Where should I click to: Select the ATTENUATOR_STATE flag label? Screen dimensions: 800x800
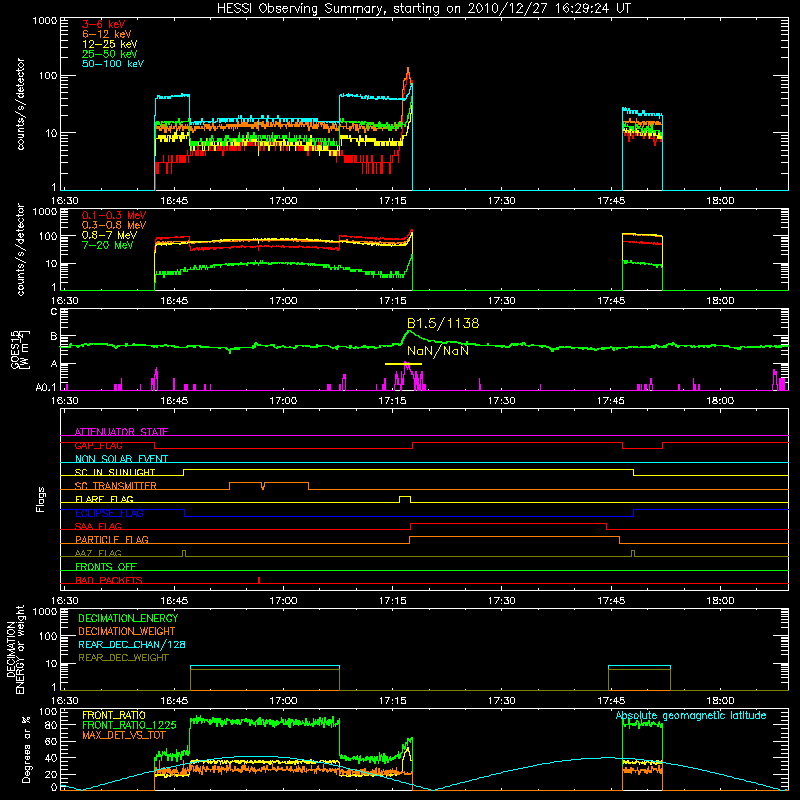[x=121, y=432]
